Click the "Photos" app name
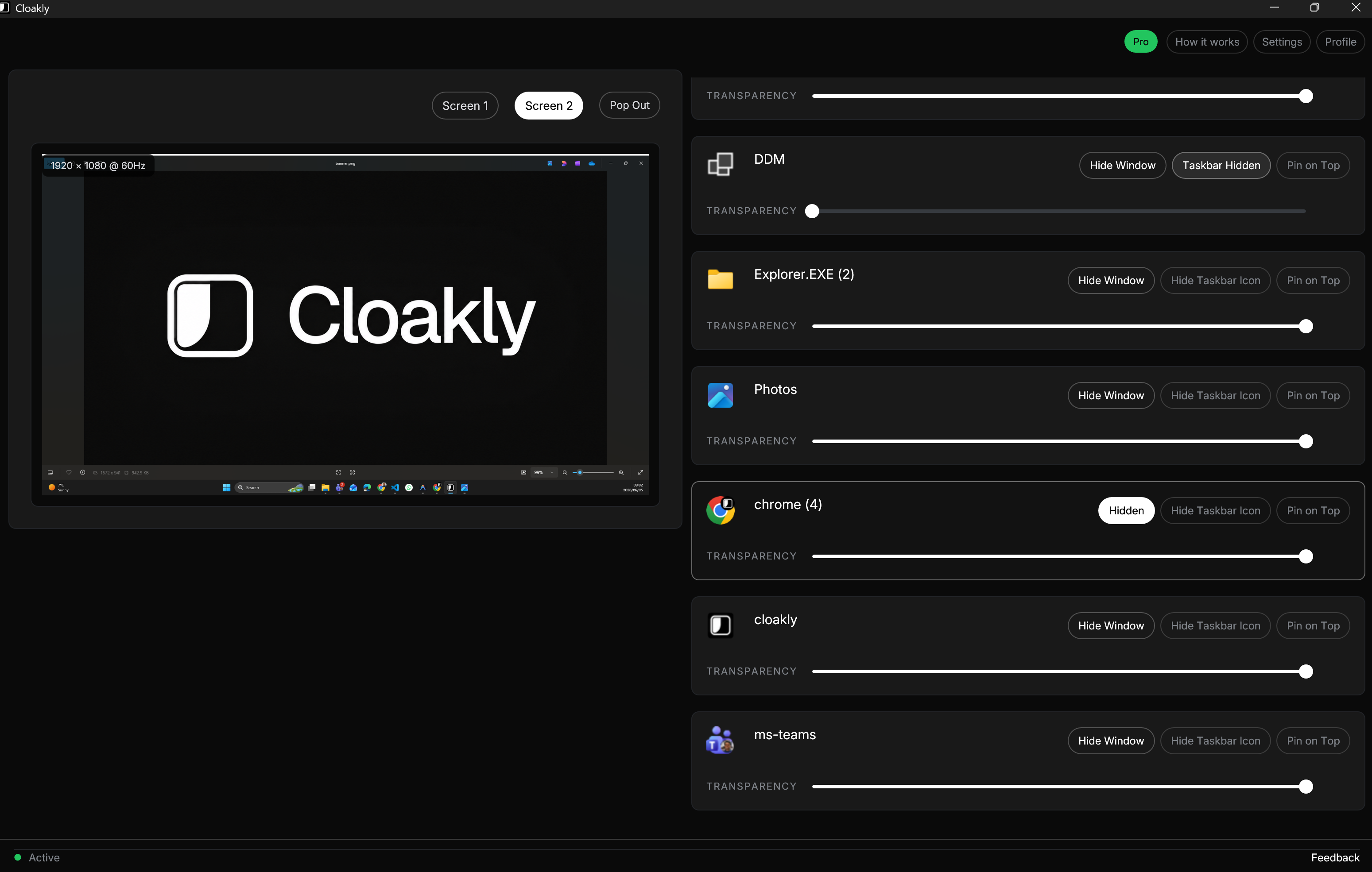The height and width of the screenshot is (872, 1372). [x=775, y=389]
